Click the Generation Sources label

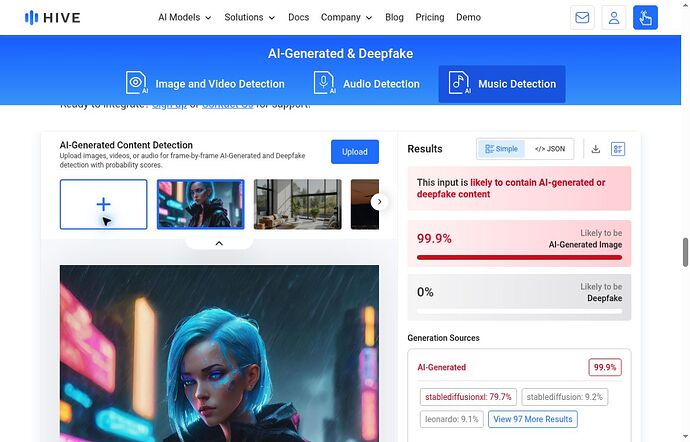(x=443, y=338)
